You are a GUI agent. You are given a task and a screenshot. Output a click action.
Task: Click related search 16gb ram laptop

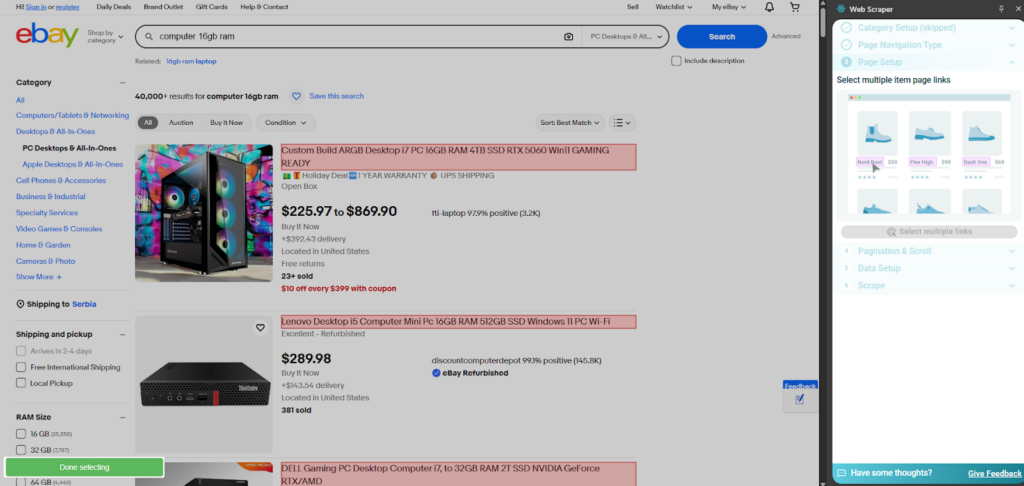pos(191,61)
